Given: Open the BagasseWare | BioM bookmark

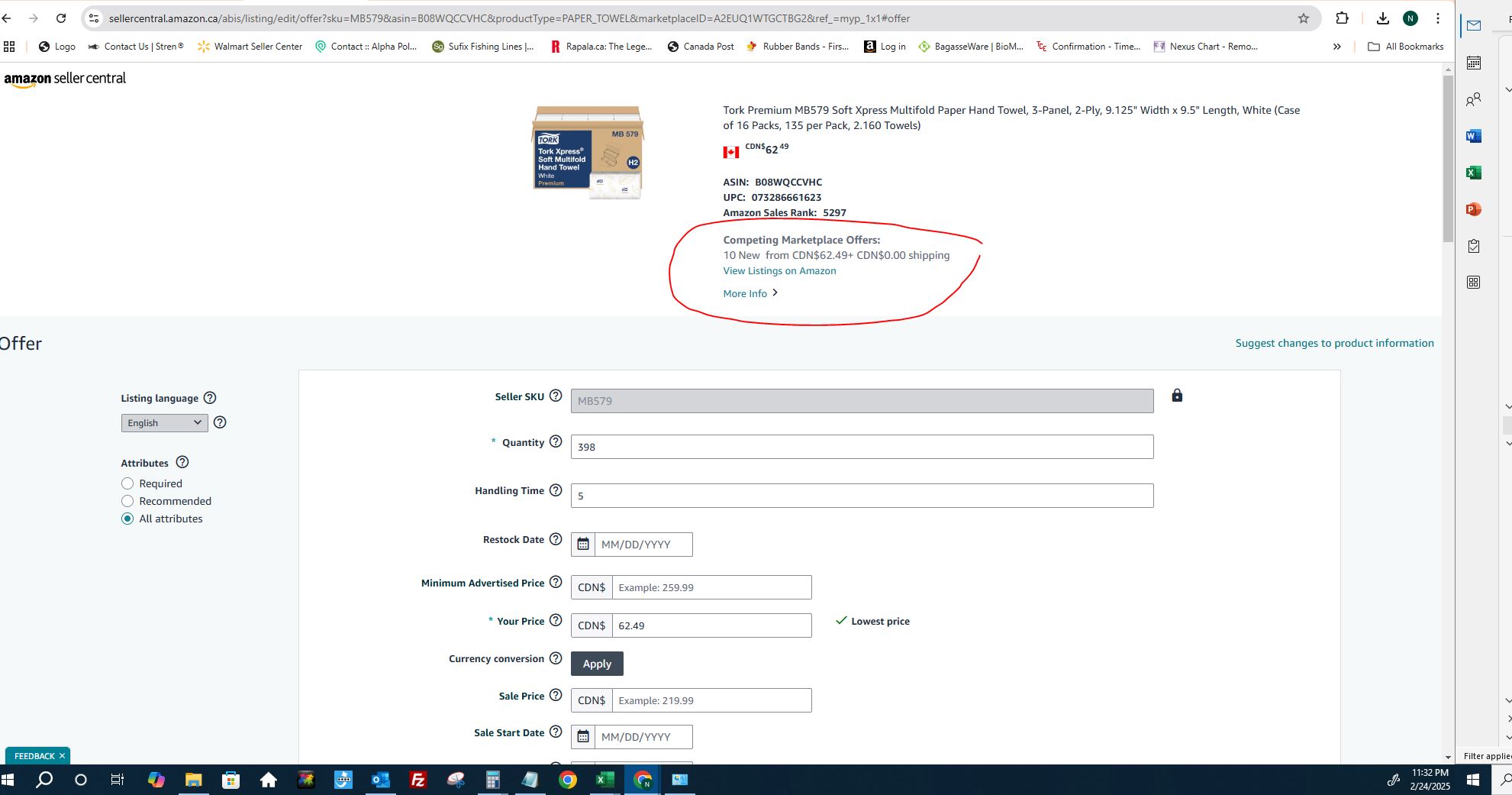Looking at the screenshot, I should point(971,47).
